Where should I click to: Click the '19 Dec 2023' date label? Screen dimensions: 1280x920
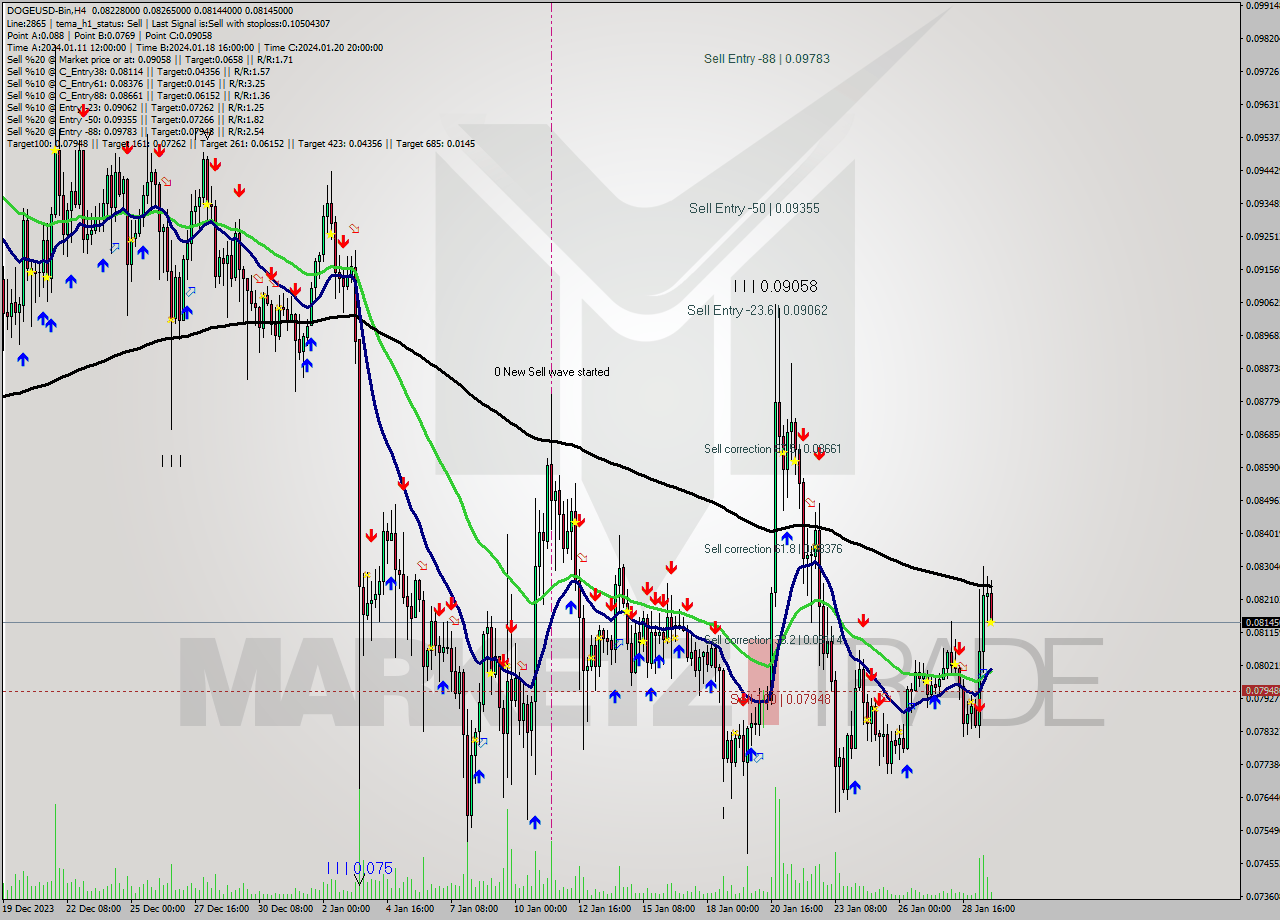click(x=29, y=909)
